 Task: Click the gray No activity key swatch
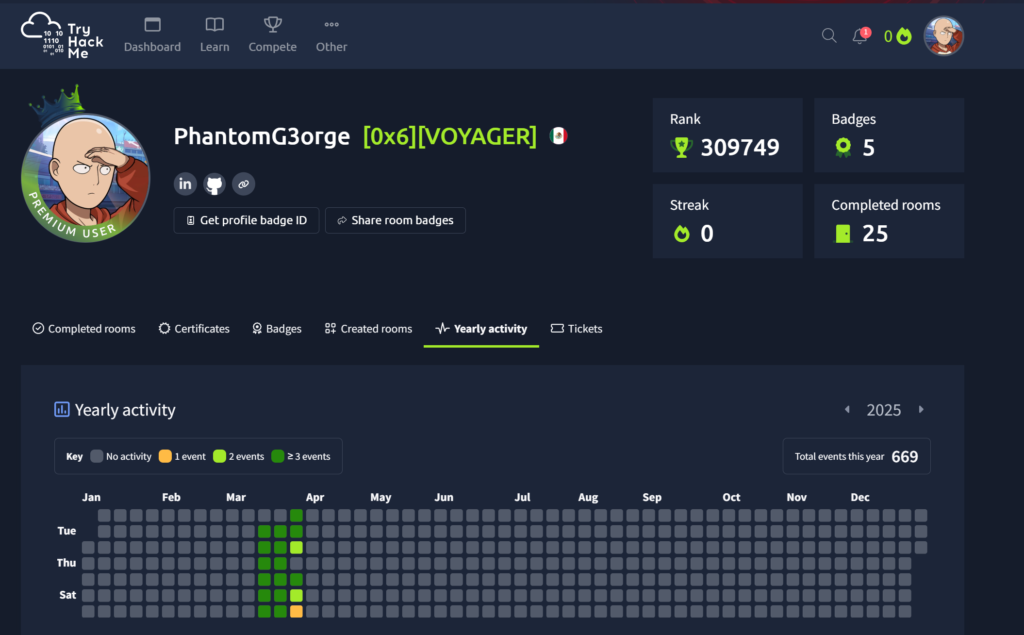point(97,456)
